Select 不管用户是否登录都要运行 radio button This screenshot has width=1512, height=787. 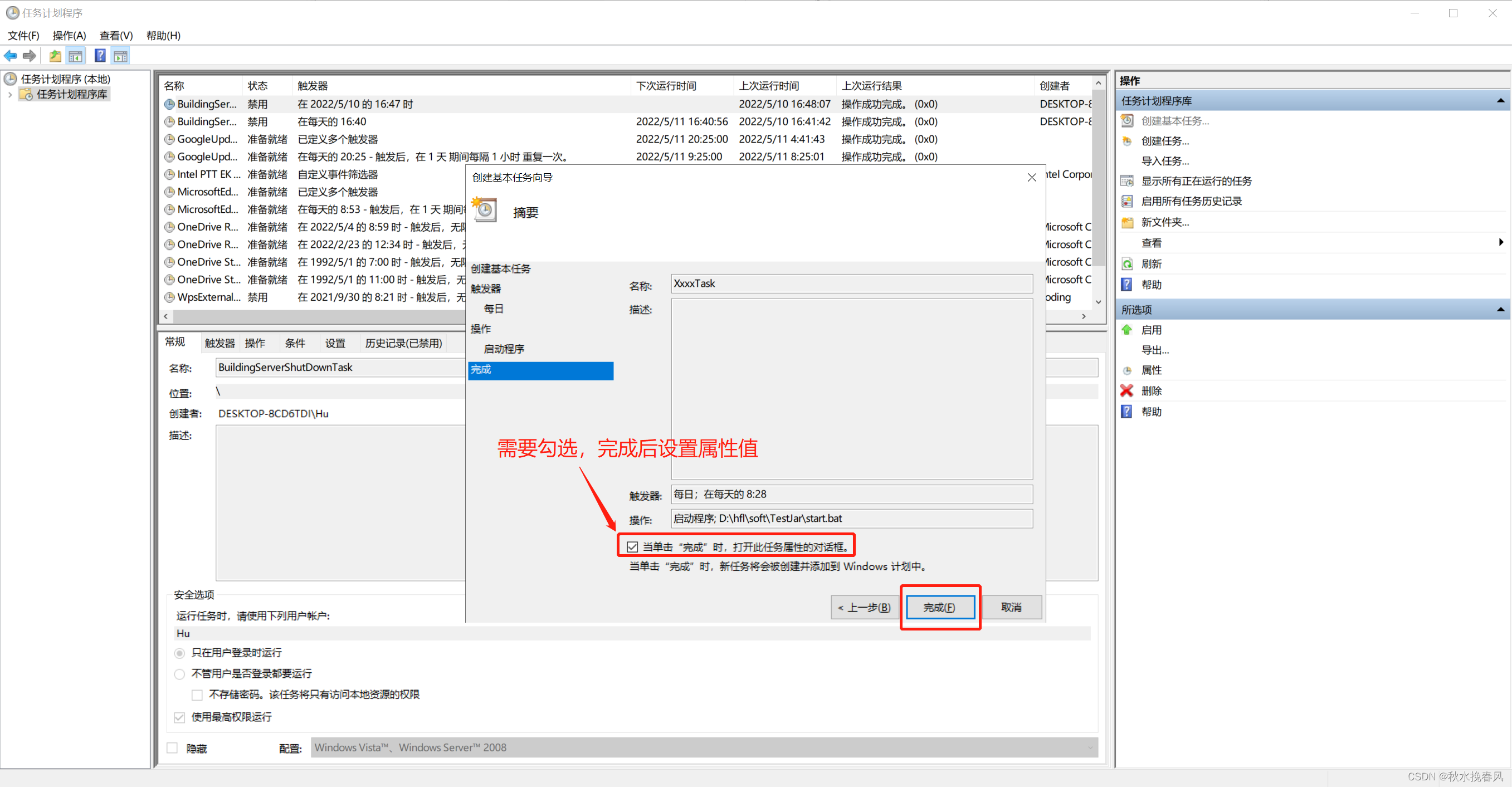coord(179,674)
